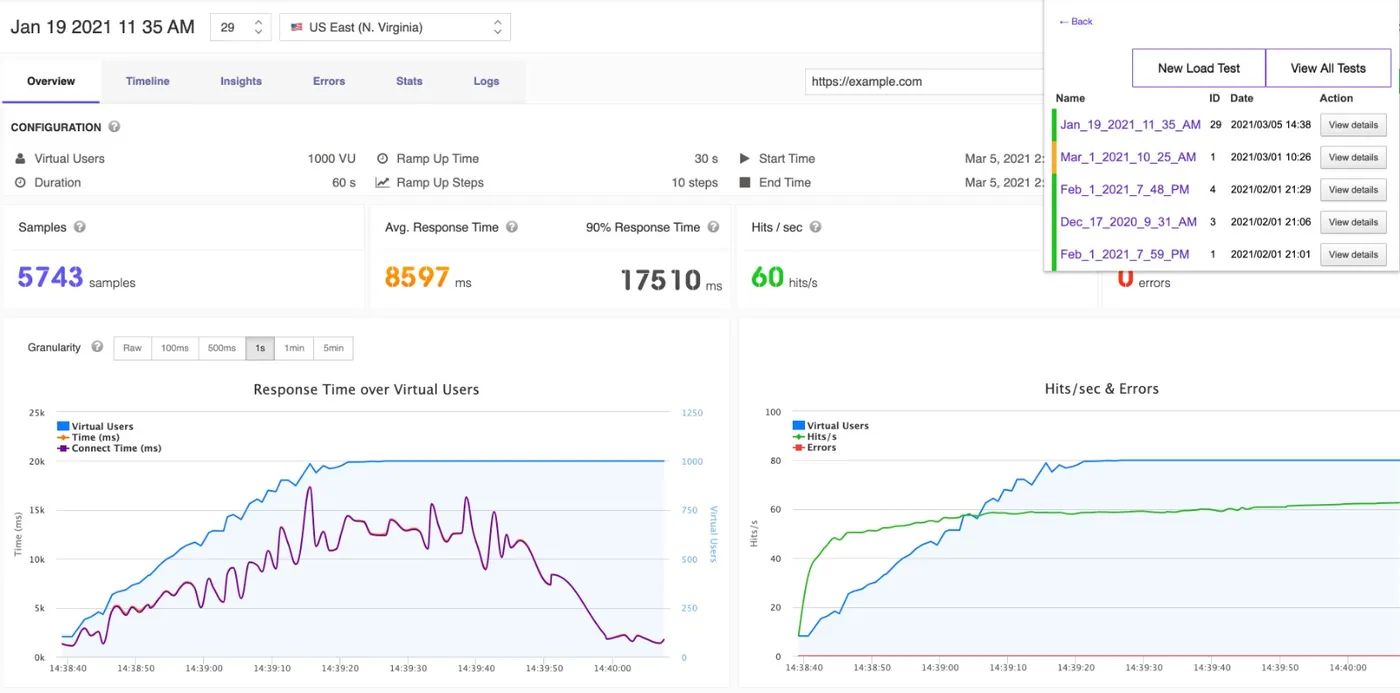Open the Feb_1_2021_7_59_PM test link
The image size is (1400, 693).
[1124, 254]
